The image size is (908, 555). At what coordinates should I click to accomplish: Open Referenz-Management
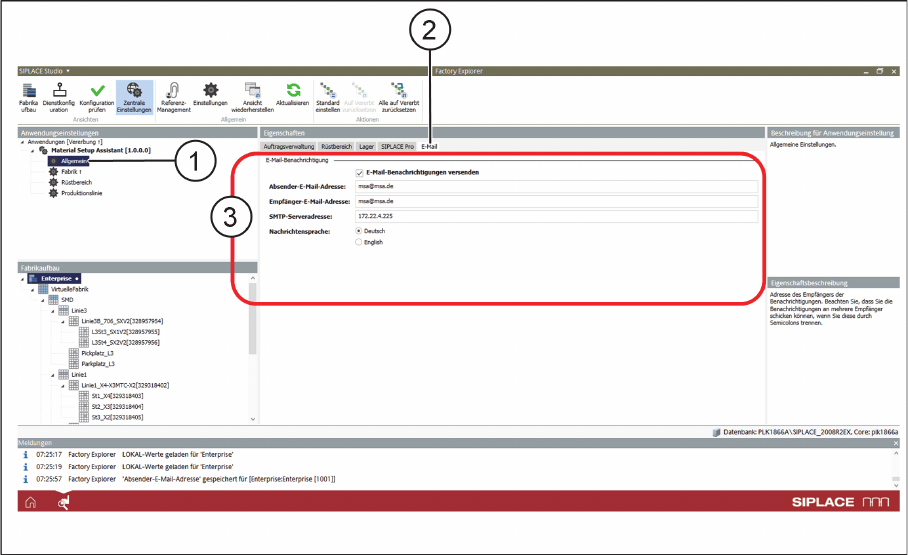[x=173, y=97]
